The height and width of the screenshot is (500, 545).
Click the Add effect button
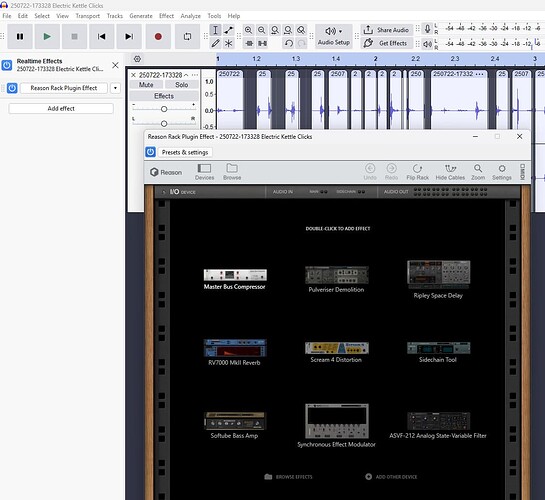click(x=61, y=108)
